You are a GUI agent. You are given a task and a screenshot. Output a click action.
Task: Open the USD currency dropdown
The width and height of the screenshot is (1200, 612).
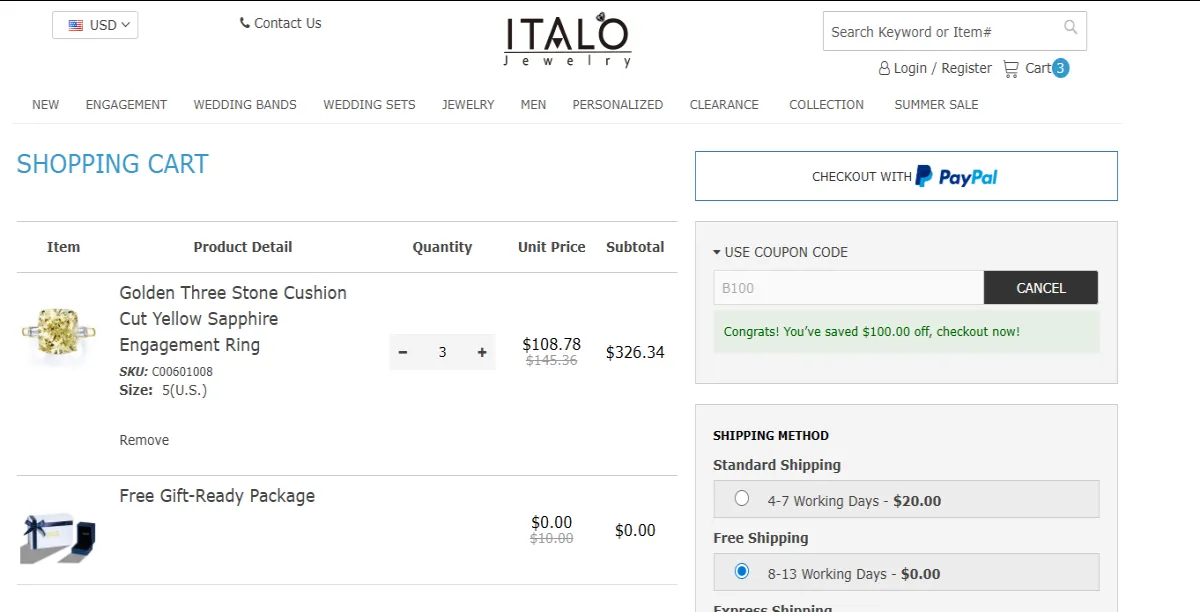point(95,25)
